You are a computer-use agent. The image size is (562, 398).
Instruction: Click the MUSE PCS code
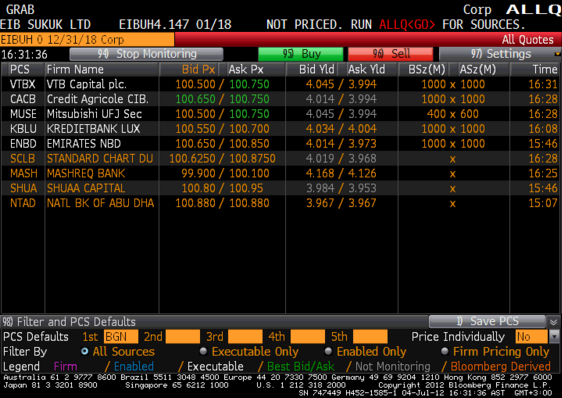pos(23,114)
